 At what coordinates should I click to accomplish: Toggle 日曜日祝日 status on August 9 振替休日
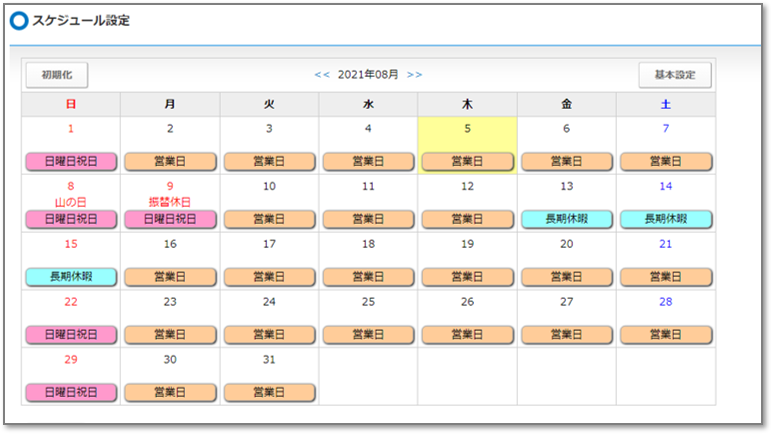click(170, 218)
